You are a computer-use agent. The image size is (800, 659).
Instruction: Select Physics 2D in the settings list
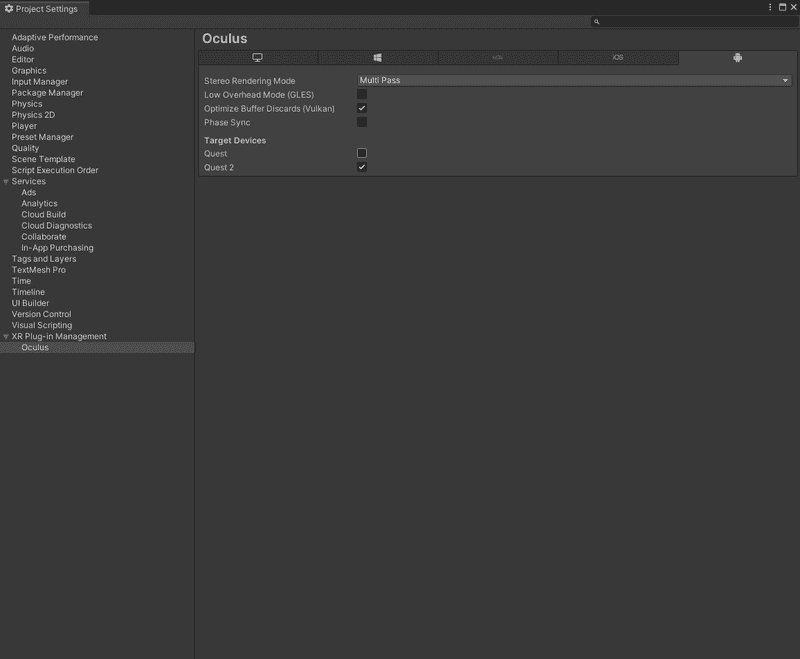[33, 115]
